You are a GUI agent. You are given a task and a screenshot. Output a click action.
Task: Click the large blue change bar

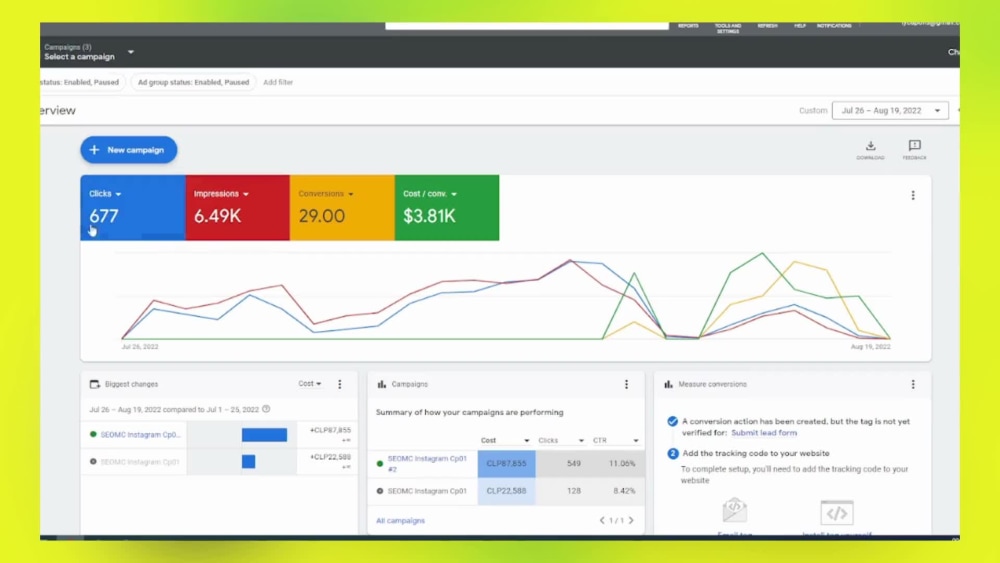(x=264, y=435)
